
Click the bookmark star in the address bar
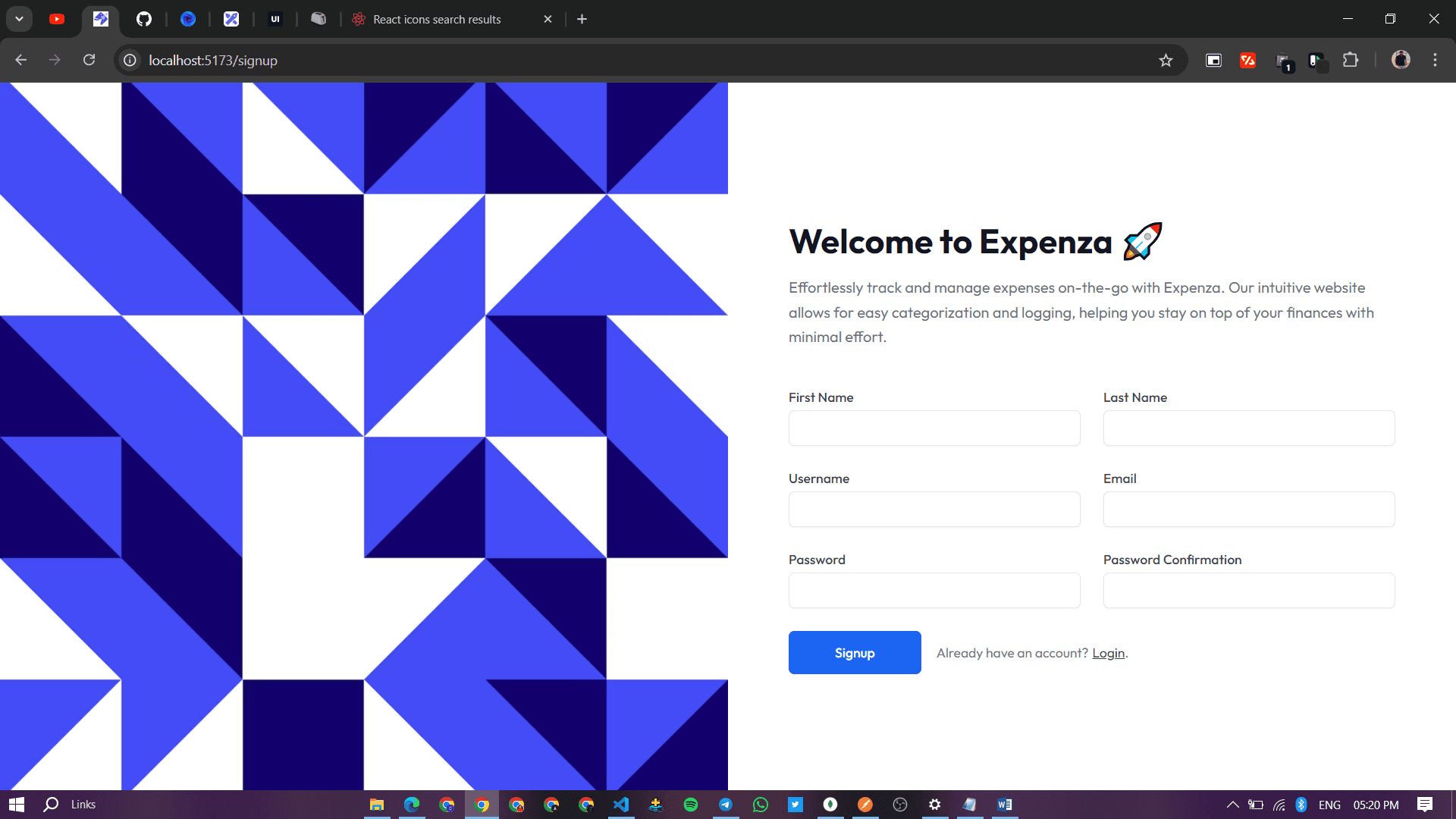pyautogui.click(x=1166, y=60)
